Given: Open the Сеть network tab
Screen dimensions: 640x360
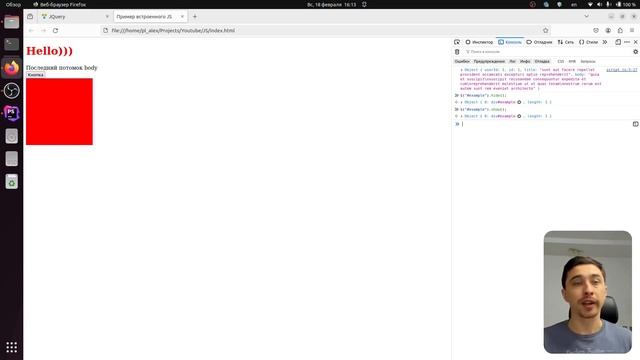Looking at the screenshot, I should point(566,42).
